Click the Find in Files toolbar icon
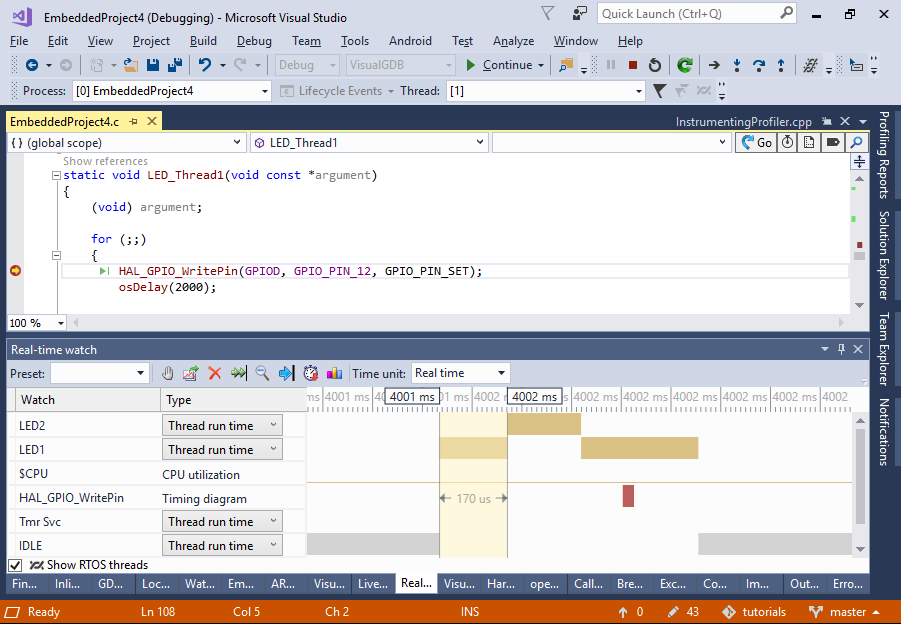Viewport: 901px width, 624px height. click(x=566, y=66)
